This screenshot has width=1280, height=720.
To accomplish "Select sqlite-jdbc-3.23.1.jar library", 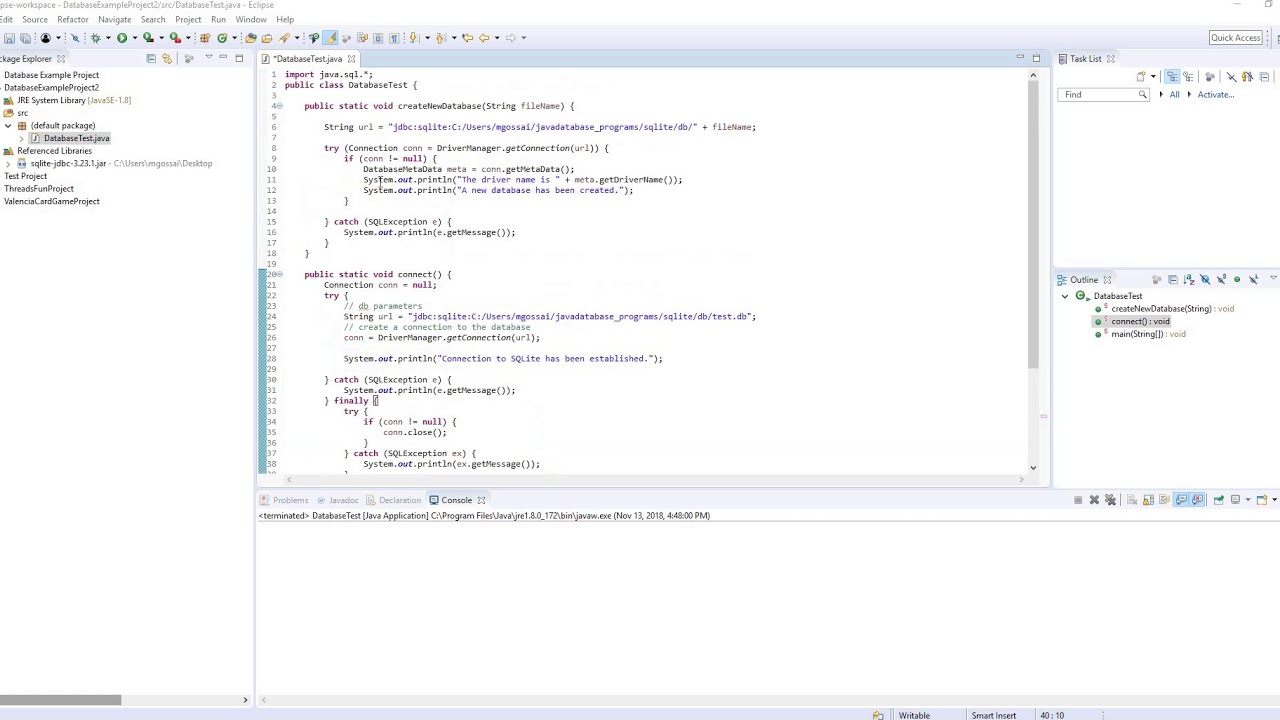I will click(x=68, y=163).
